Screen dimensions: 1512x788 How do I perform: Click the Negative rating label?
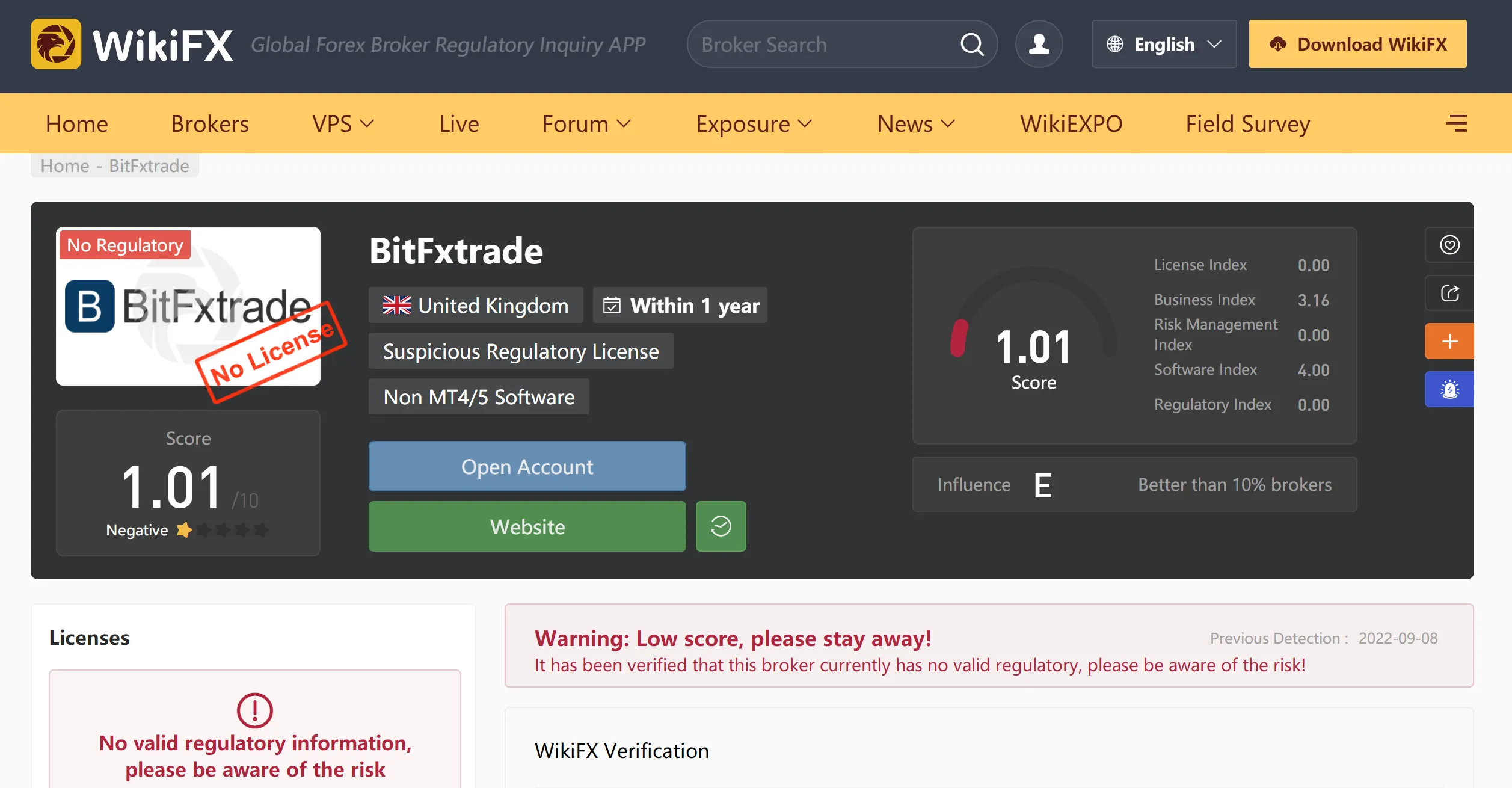pos(137,530)
